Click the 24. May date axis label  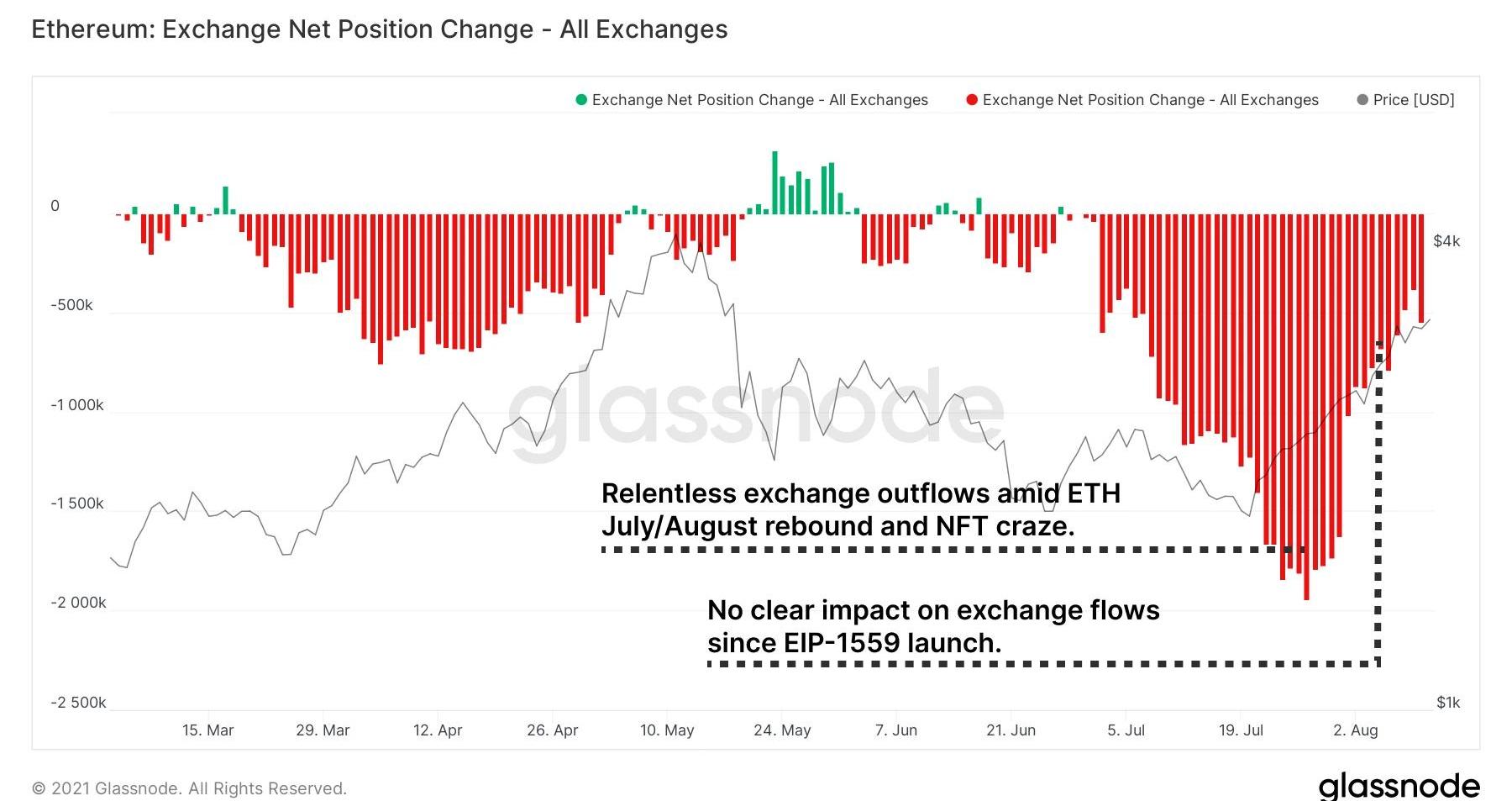pyautogui.click(x=782, y=730)
